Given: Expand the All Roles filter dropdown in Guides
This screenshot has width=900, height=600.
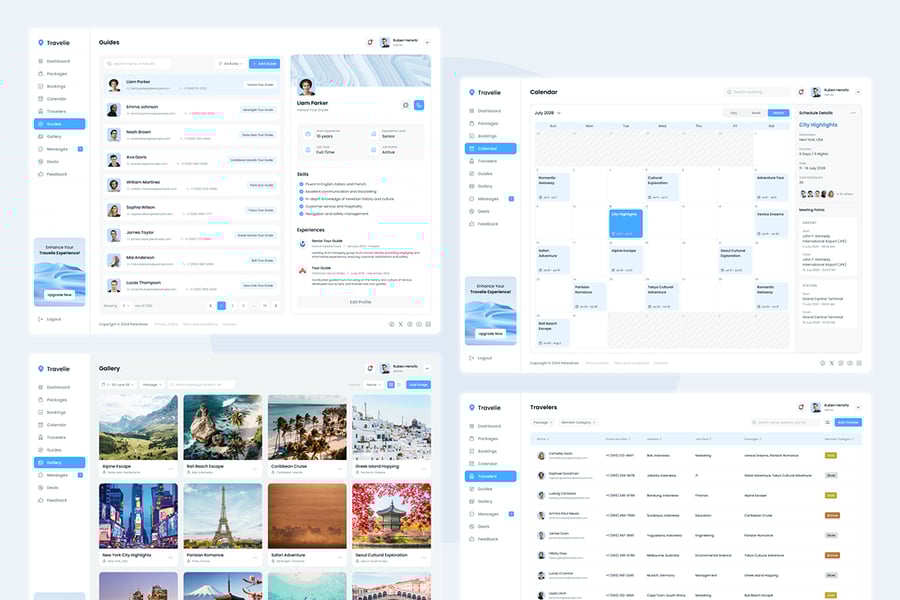Looking at the screenshot, I should (230, 63).
